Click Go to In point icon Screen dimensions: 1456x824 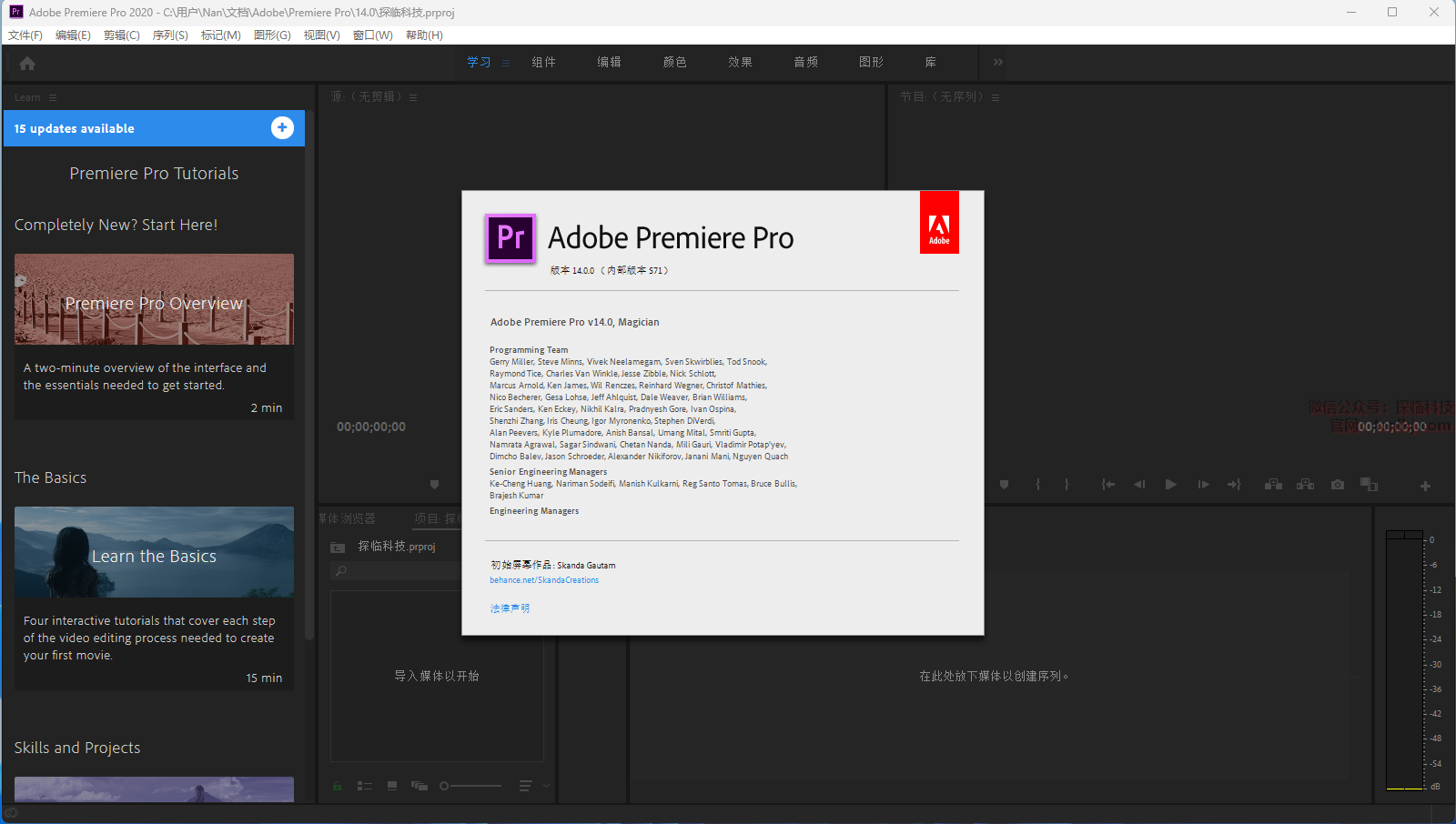(1107, 485)
